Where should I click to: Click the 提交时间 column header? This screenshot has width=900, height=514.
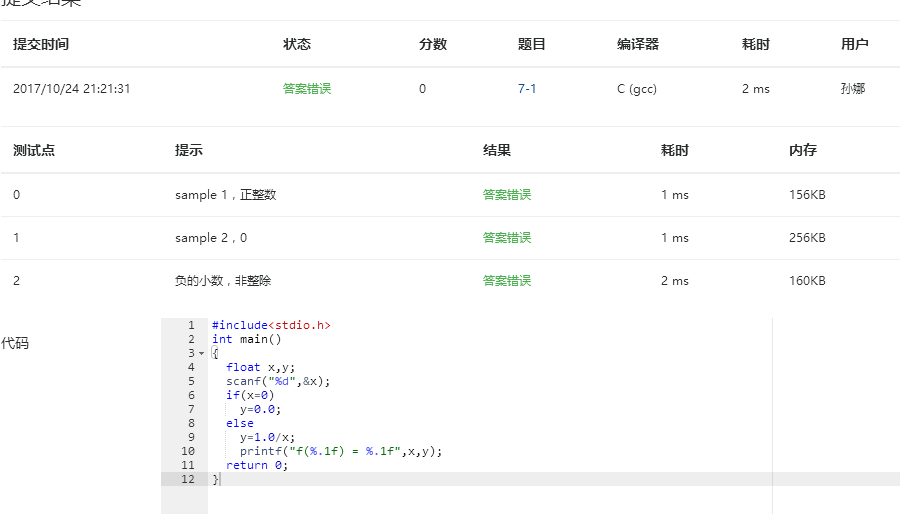click(x=41, y=44)
